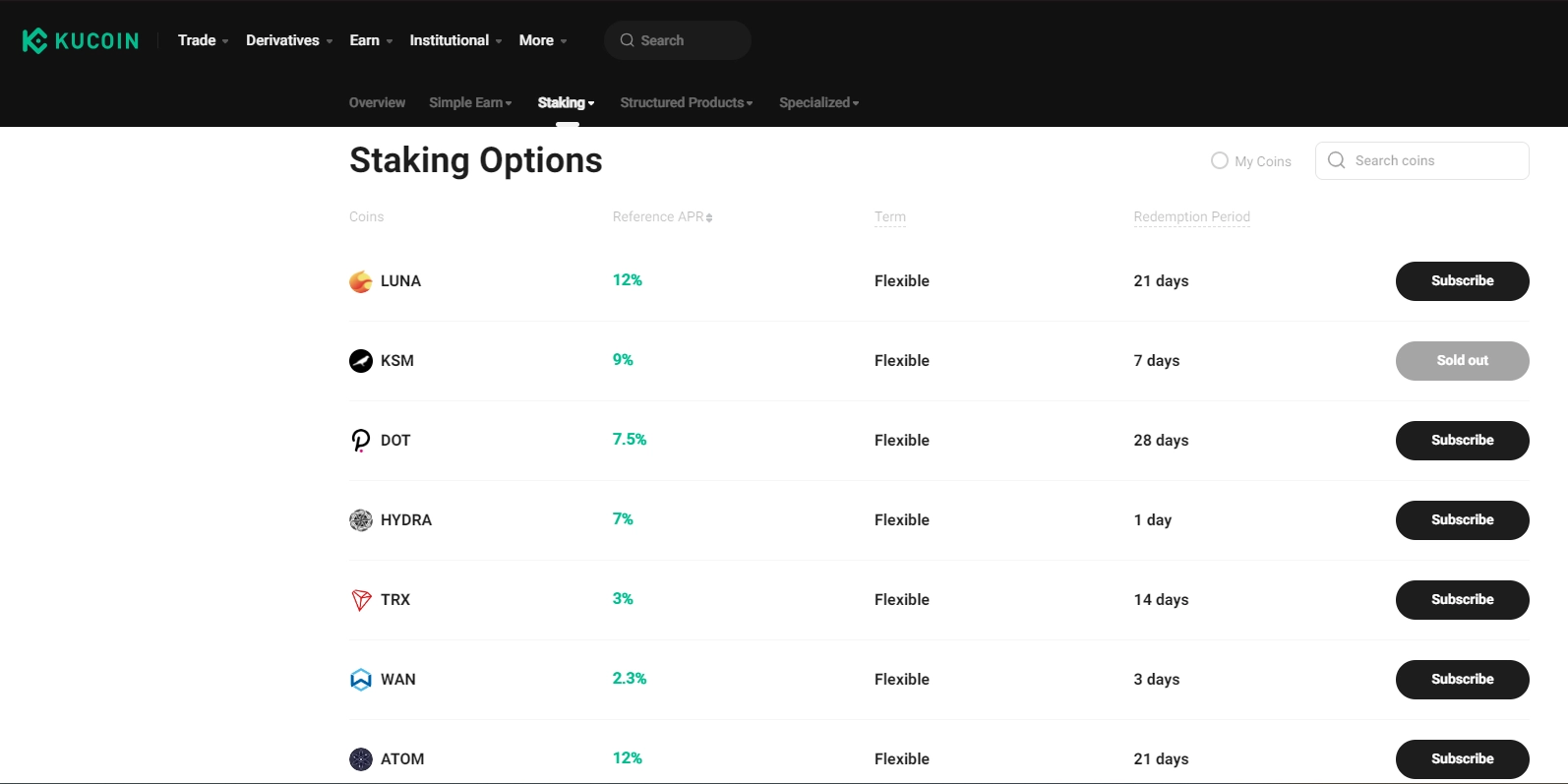The width and height of the screenshot is (1568, 784).
Task: Click the KuCoin logo
Action: tap(81, 40)
